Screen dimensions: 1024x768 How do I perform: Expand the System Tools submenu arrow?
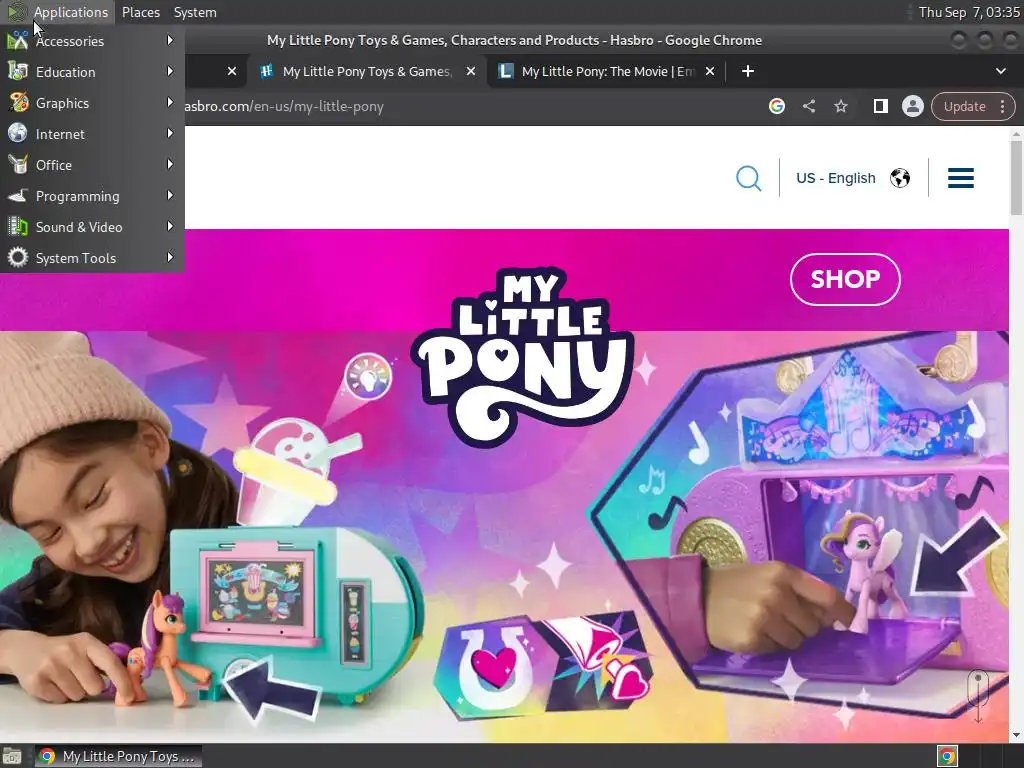170,257
